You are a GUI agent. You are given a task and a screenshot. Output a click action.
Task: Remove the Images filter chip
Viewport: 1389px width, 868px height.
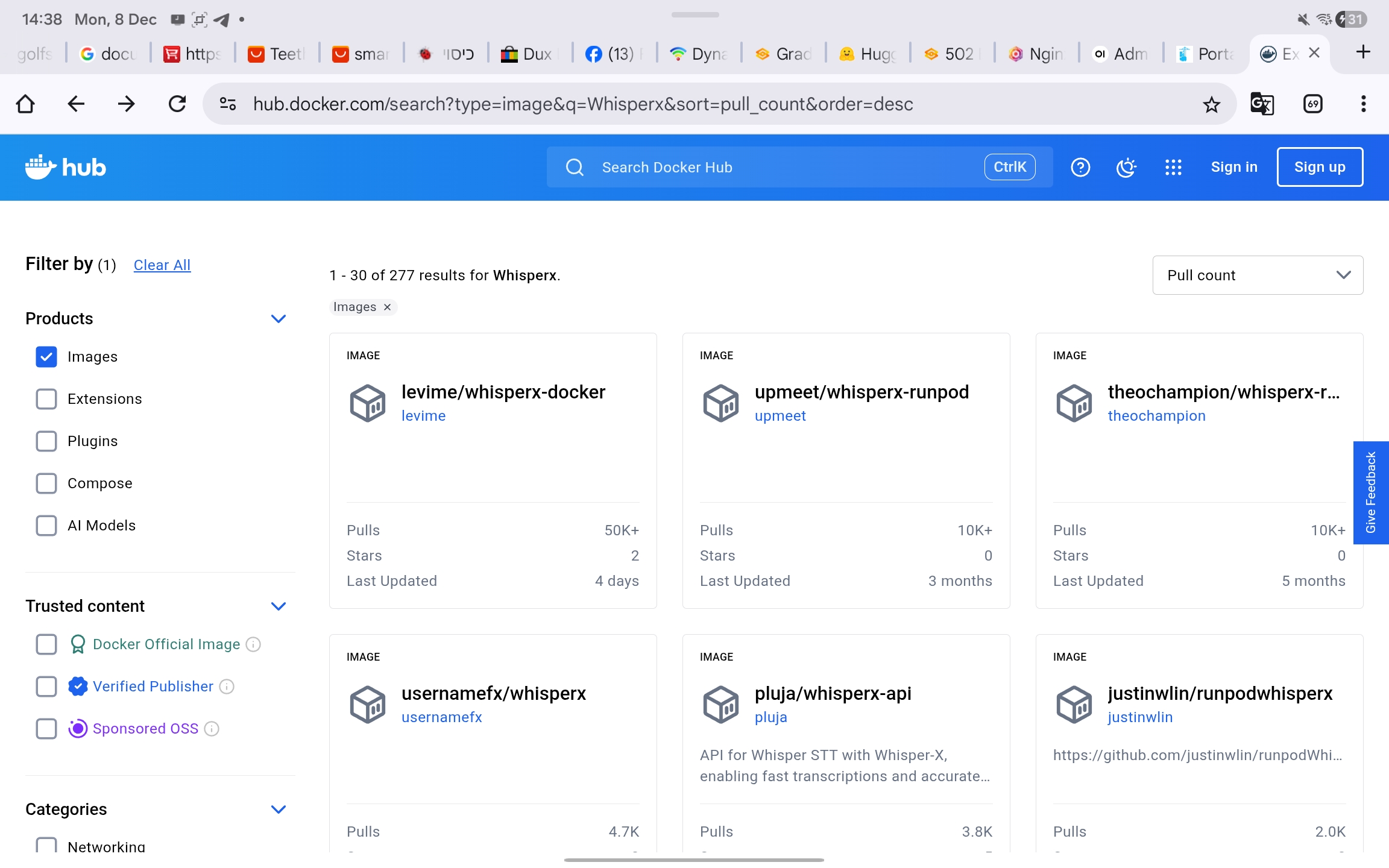(387, 307)
